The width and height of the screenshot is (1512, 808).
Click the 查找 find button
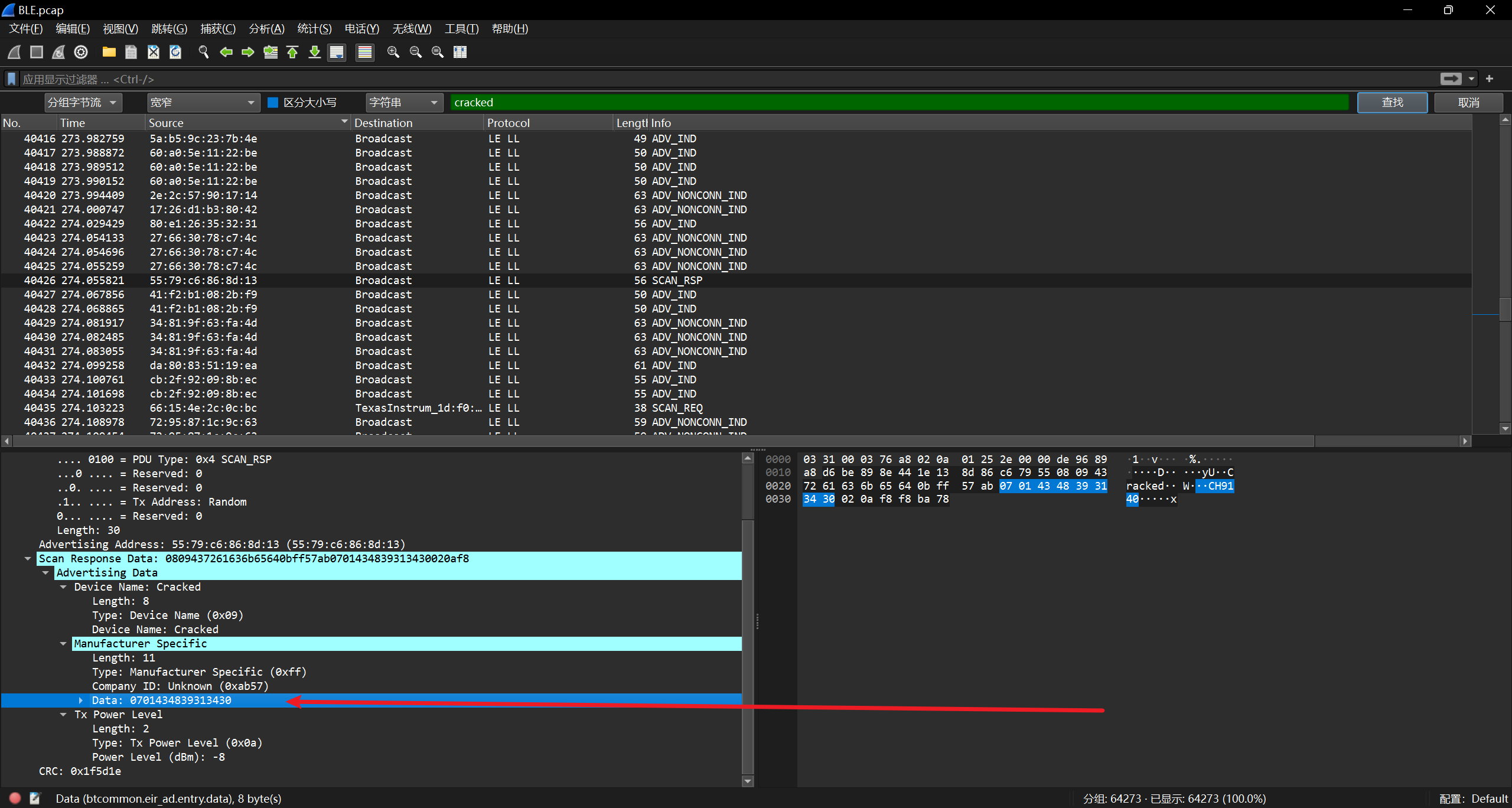(1392, 102)
